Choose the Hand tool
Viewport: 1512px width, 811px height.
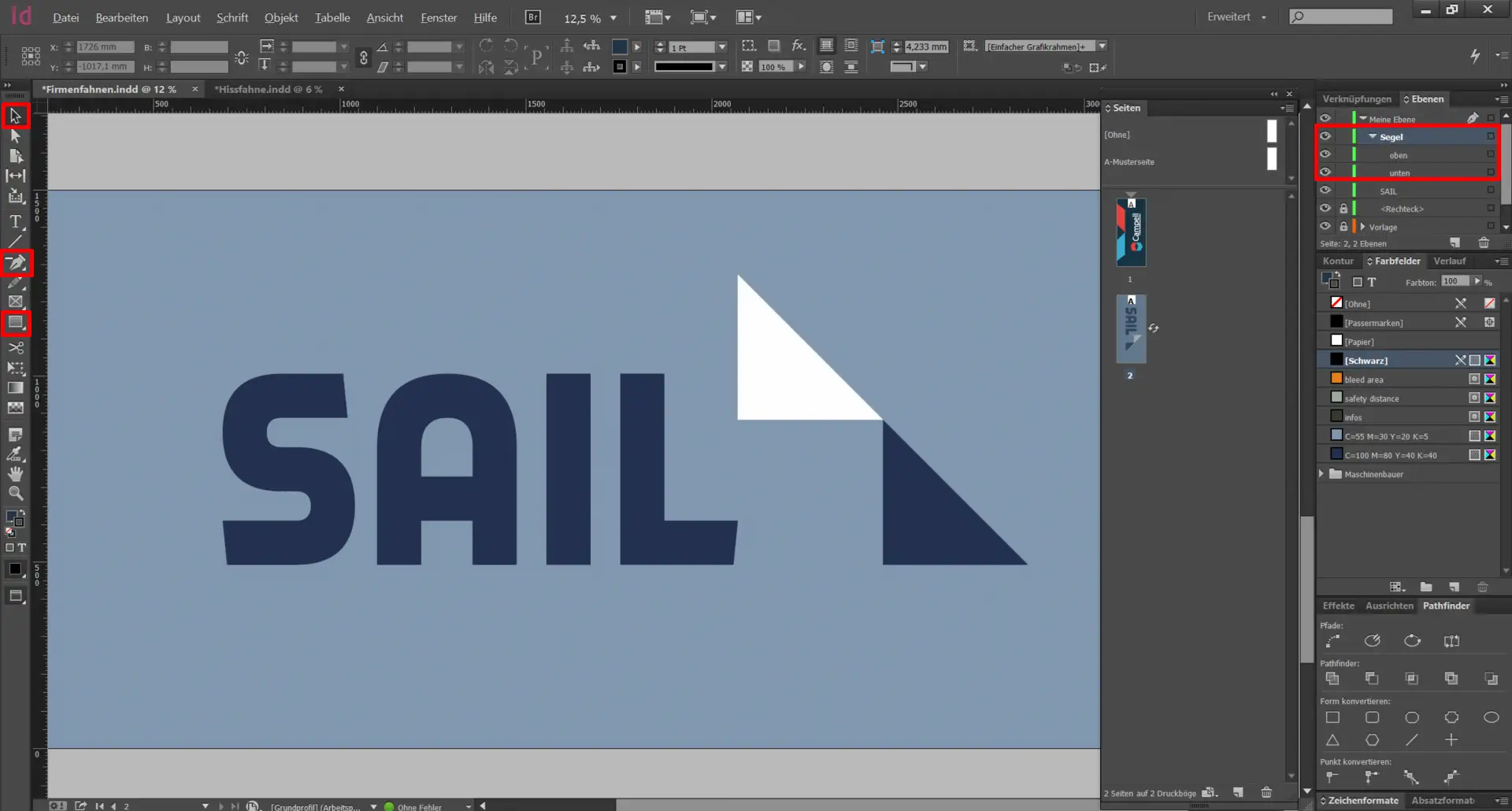click(x=16, y=474)
